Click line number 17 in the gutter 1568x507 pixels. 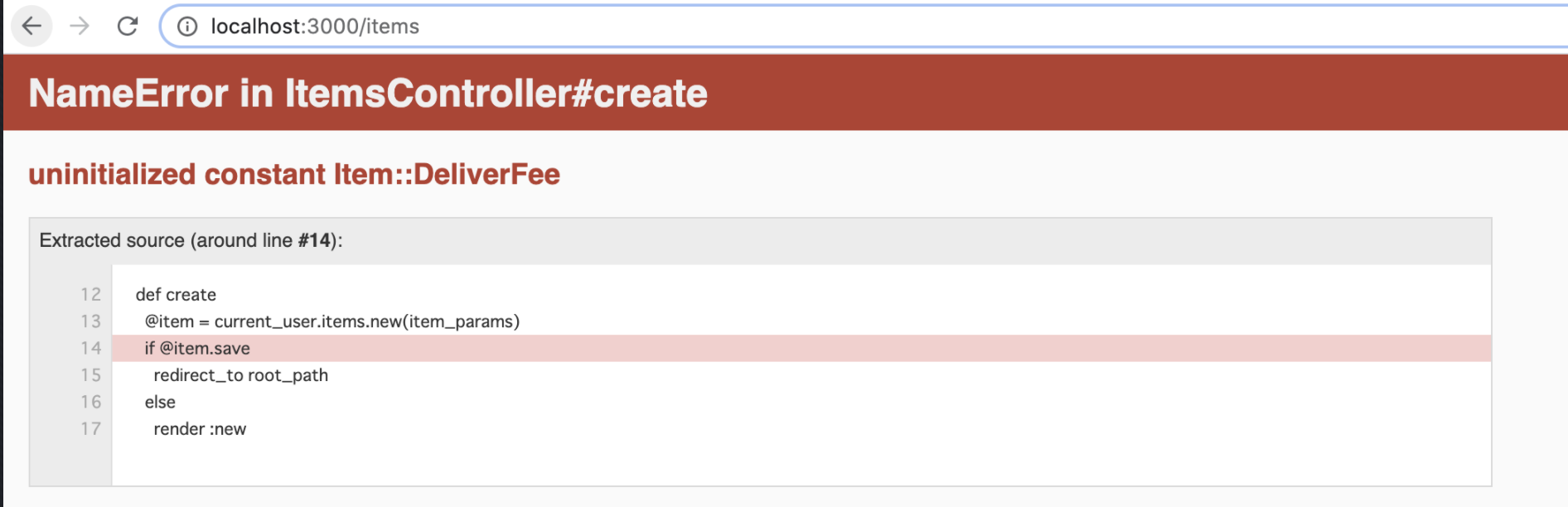(x=91, y=429)
